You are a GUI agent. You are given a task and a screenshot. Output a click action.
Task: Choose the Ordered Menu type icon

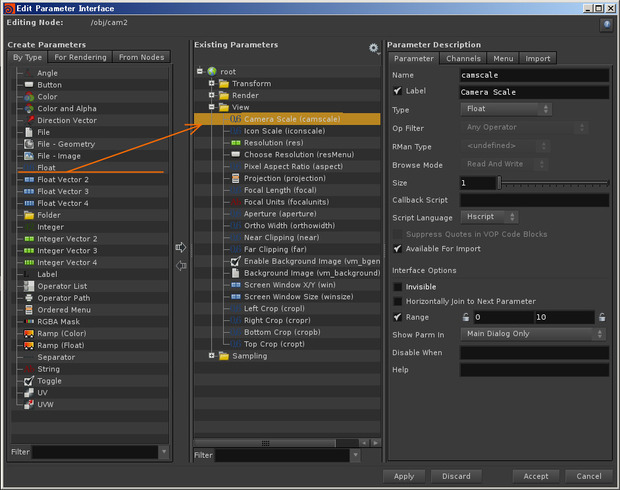click(29, 310)
